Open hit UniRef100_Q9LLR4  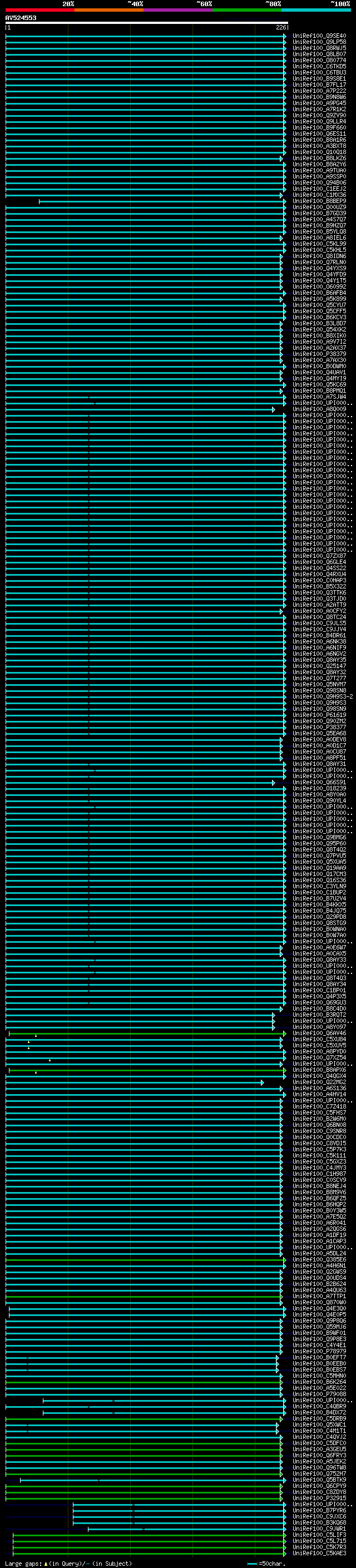tap(319, 121)
